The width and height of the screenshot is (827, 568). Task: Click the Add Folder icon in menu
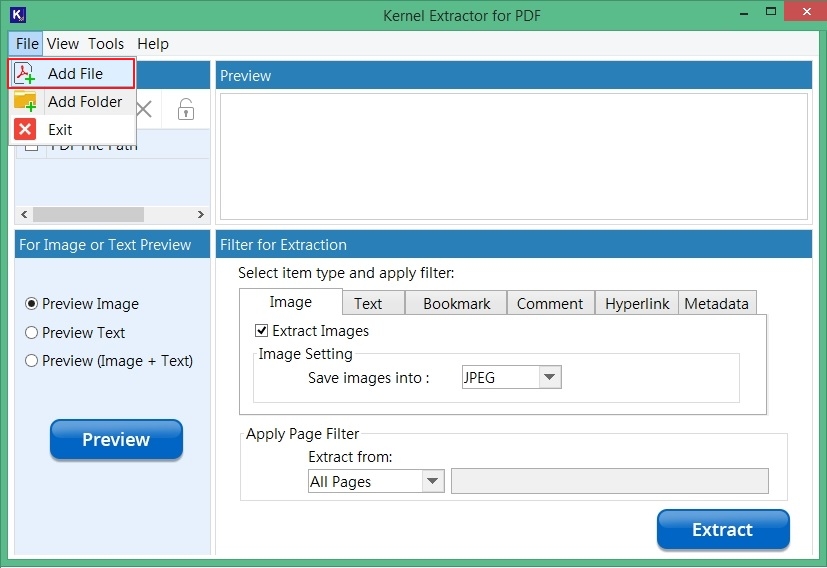24,101
